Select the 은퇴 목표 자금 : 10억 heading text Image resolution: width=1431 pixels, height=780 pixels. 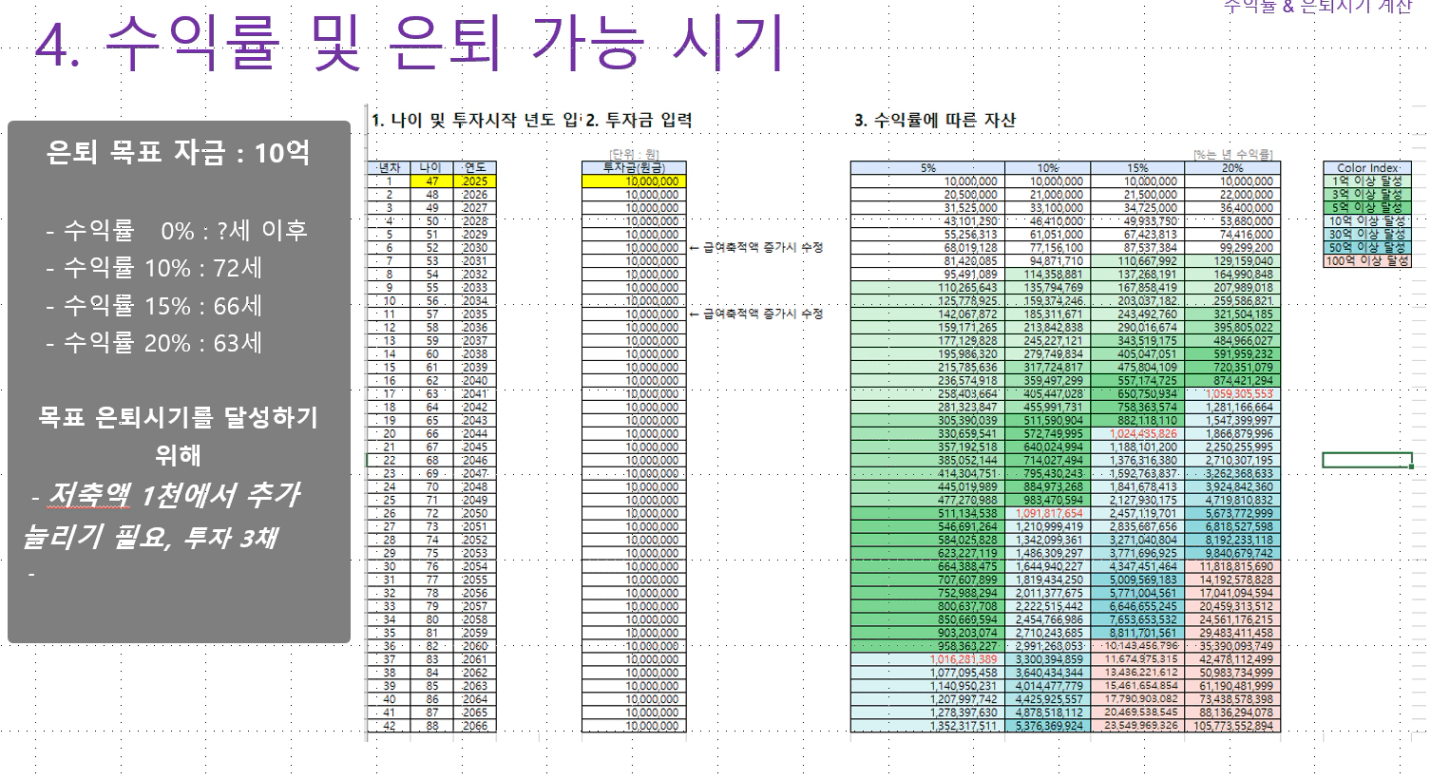click(x=179, y=154)
